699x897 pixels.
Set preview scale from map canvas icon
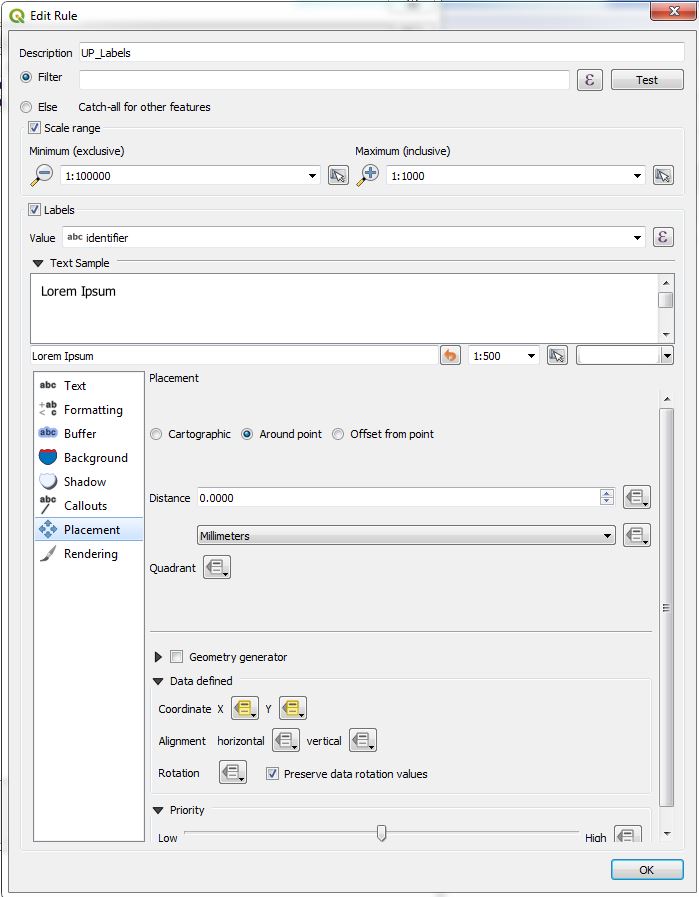click(557, 355)
